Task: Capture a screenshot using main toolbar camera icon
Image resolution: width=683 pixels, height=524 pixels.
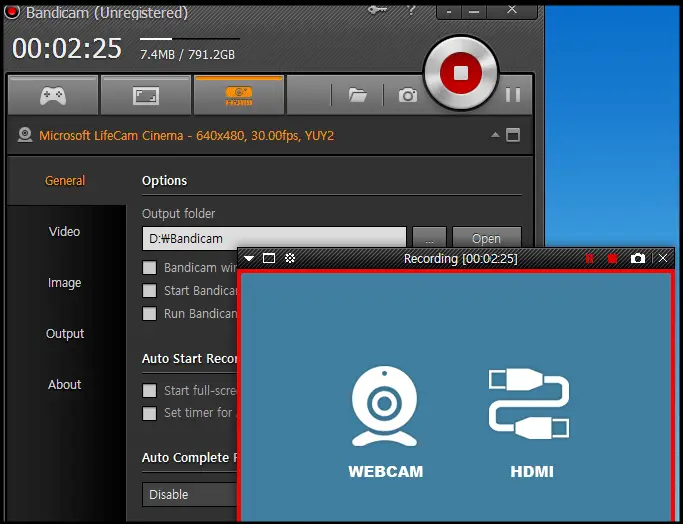Action: tap(408, 95)
